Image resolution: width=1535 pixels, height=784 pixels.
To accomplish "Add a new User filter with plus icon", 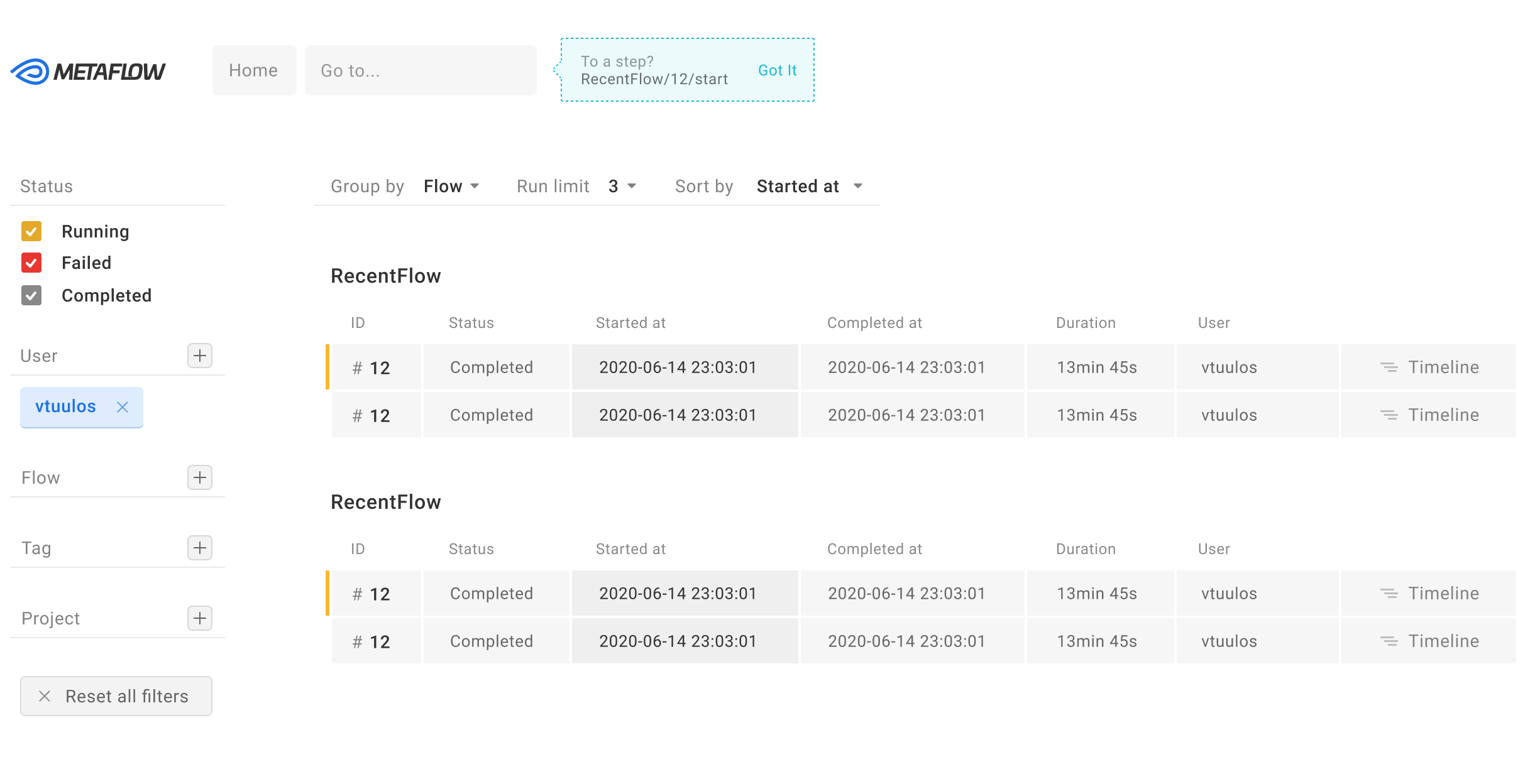I will coord(200,356).
